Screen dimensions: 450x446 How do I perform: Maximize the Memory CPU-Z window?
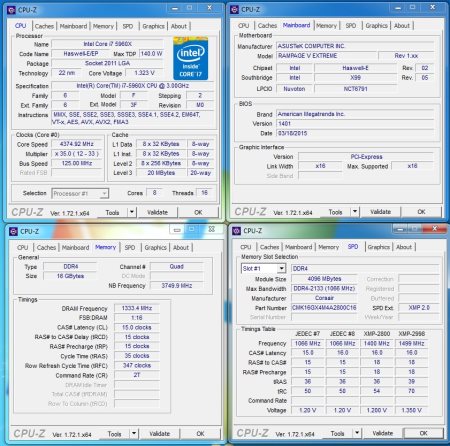coord(191,229)
